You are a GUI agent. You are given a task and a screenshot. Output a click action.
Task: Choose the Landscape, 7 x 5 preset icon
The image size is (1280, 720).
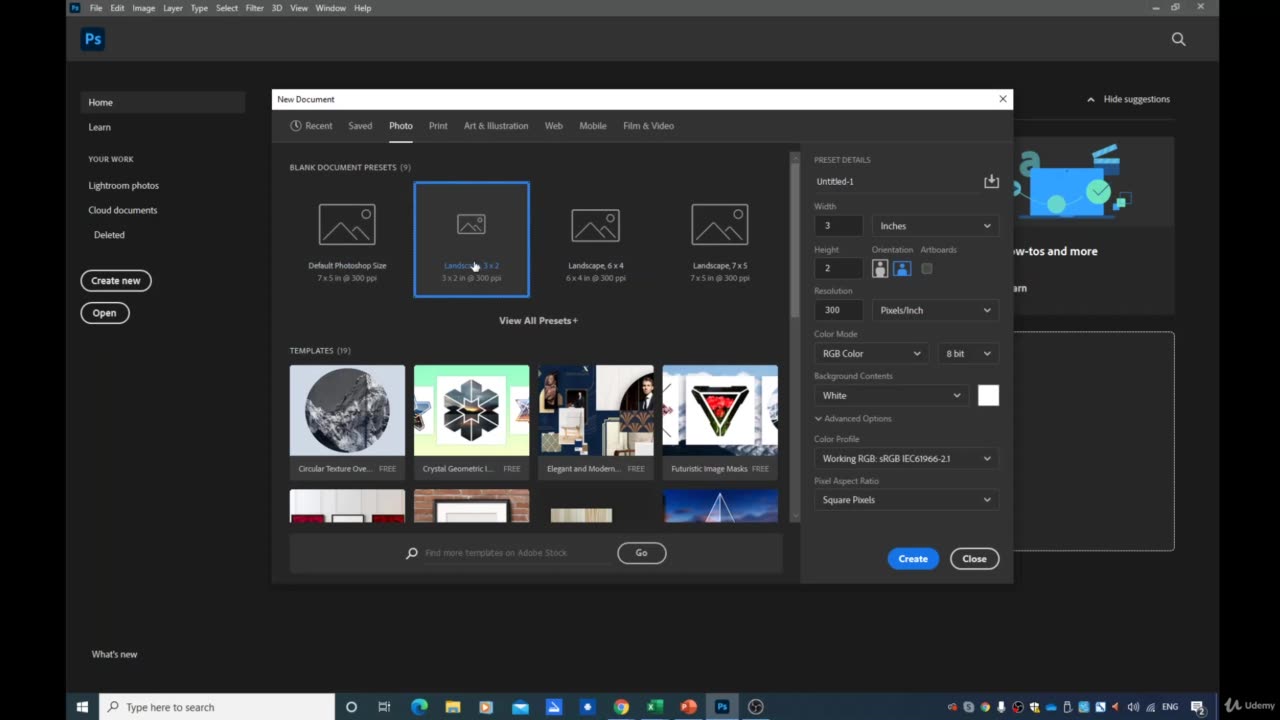719,225
